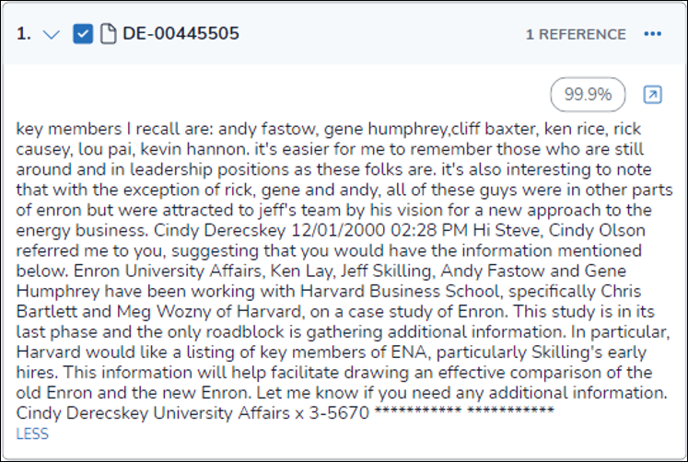
Task: Show the 1 REFERENCE details
Action: (576, 34)
